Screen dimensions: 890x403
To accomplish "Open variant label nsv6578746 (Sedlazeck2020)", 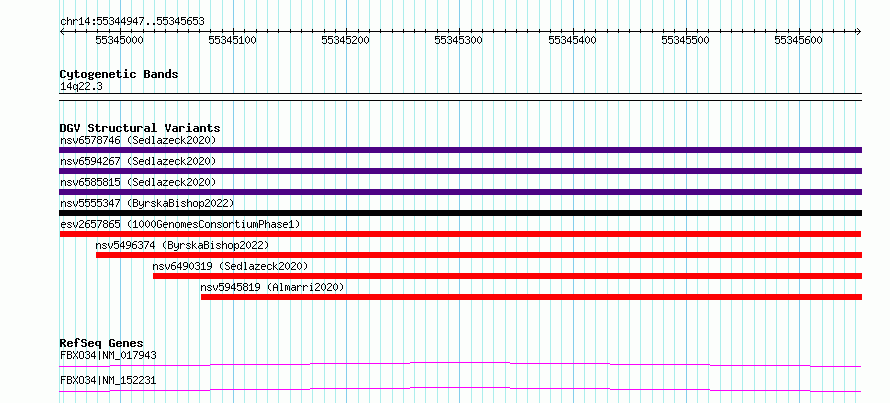I will pos(138,140).
